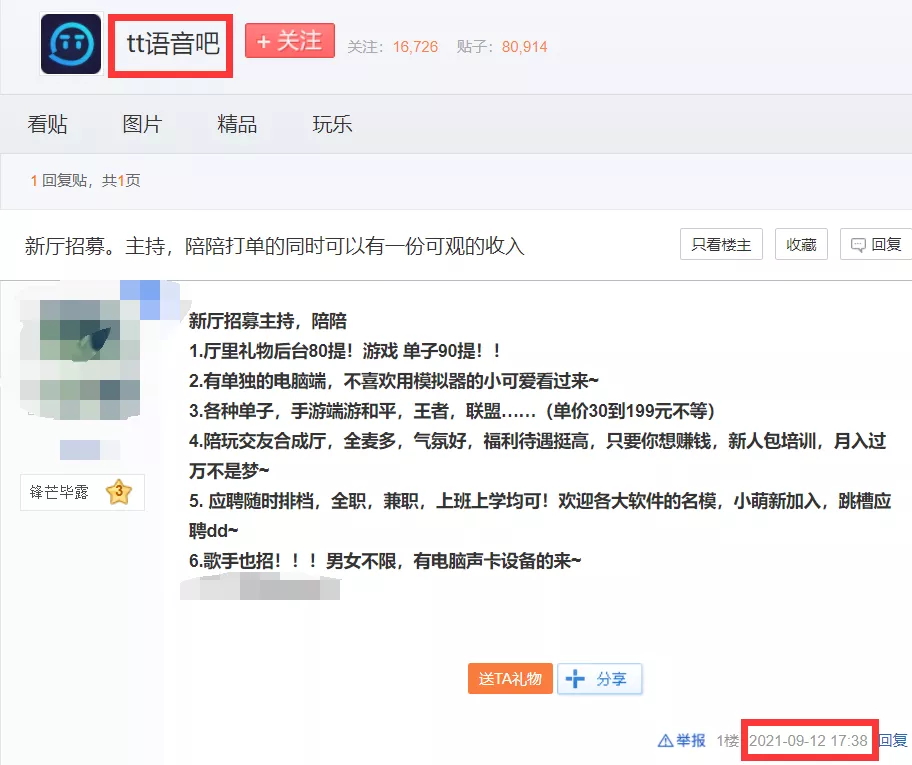Image resolution: width=912 pixels, height=765 pixels.
Task: Switch to the 看贴 tab
Action: click(x=47, y=124)
